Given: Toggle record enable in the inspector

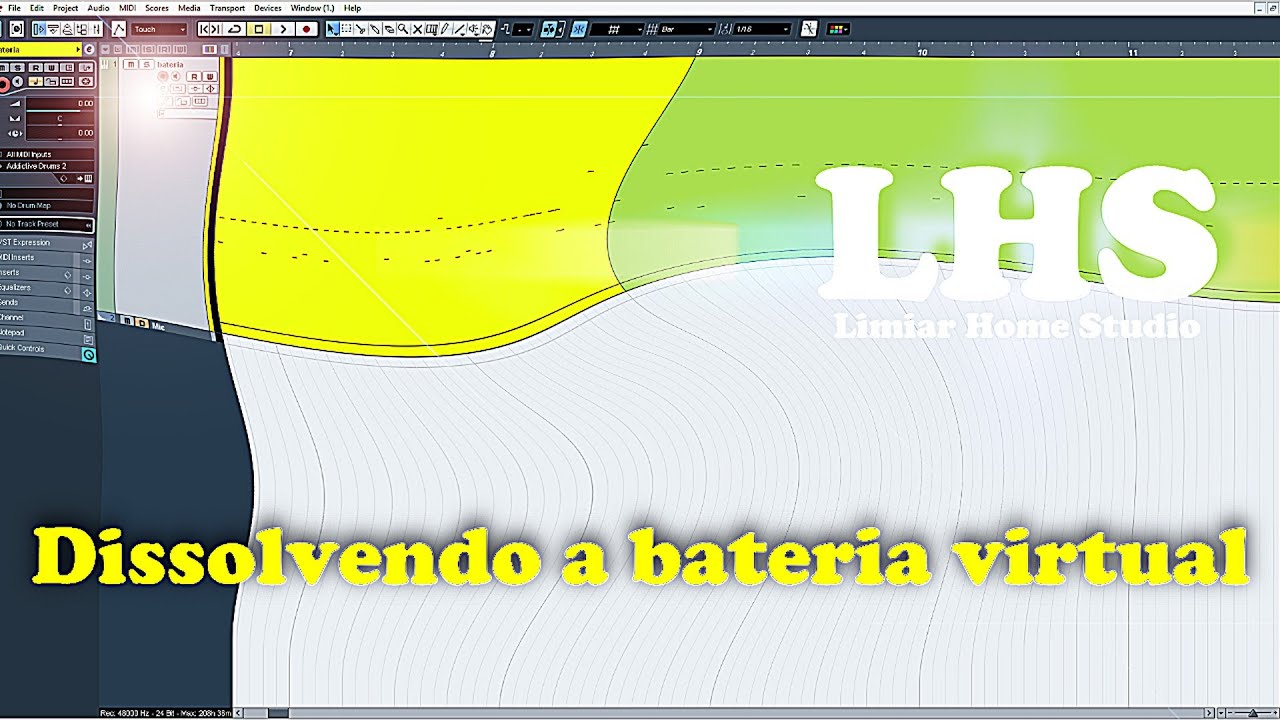Looking at the screenshot, I should tap(3, 84).
